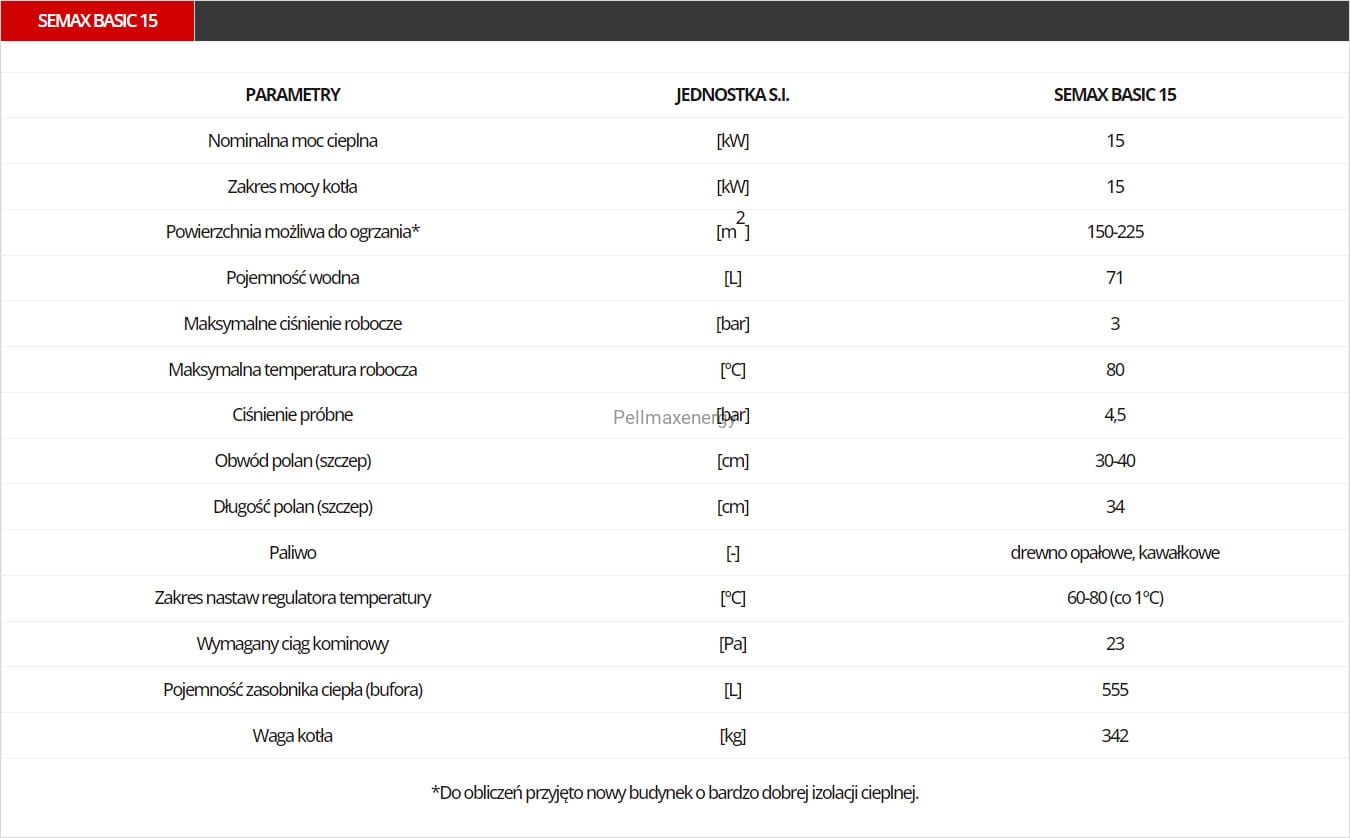Screen dimensions: 1350x838
Task: Click the JEDNOSTKA S.I. column header
Action: (733, 95)
